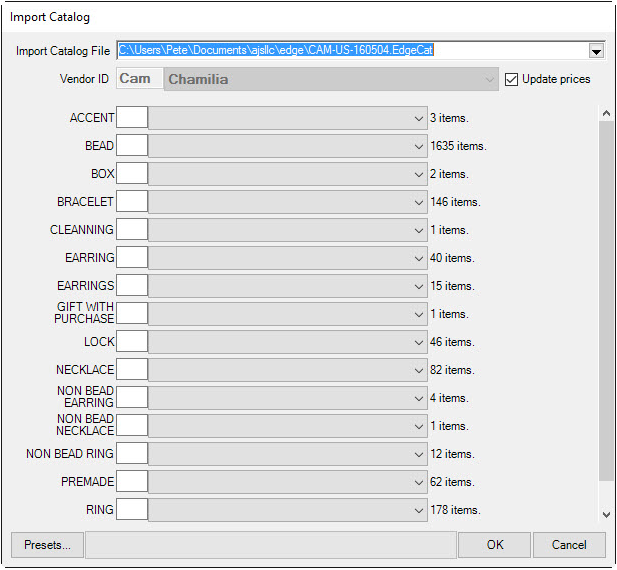Click the scroll up arrow of list
Viewport: 617px width, 570px height.
point(605,113)
